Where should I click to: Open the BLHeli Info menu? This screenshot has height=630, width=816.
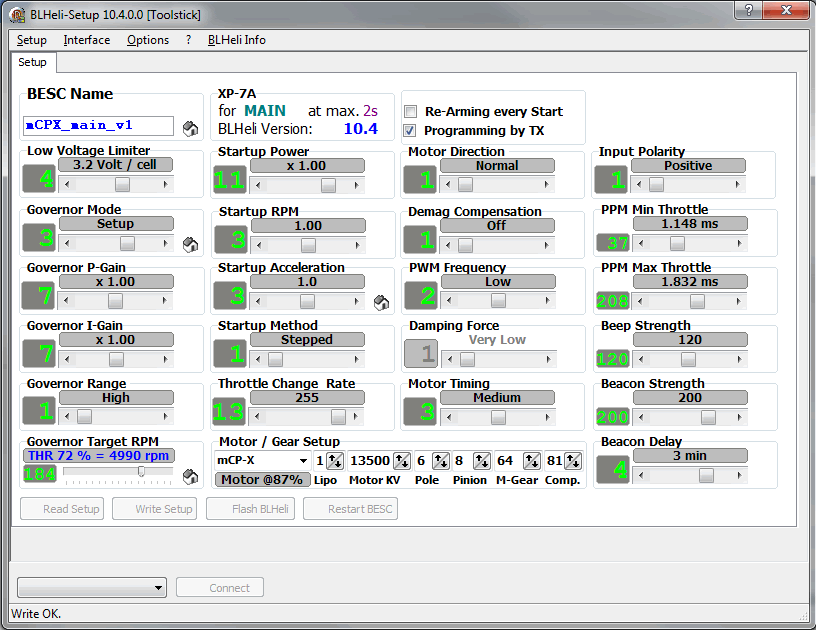coord(237,40)
